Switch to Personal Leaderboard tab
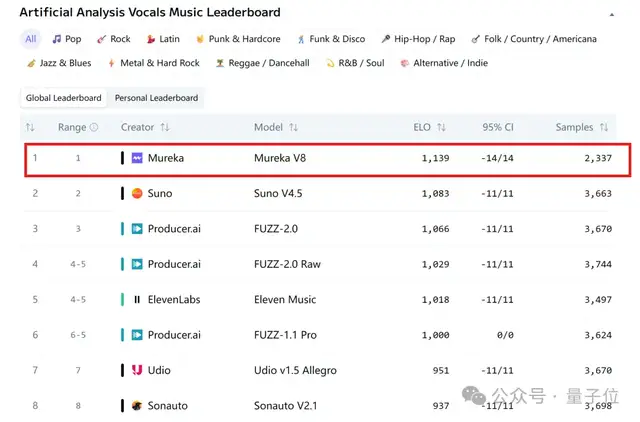This screenshot has width=640, height=422. (156, 98)
